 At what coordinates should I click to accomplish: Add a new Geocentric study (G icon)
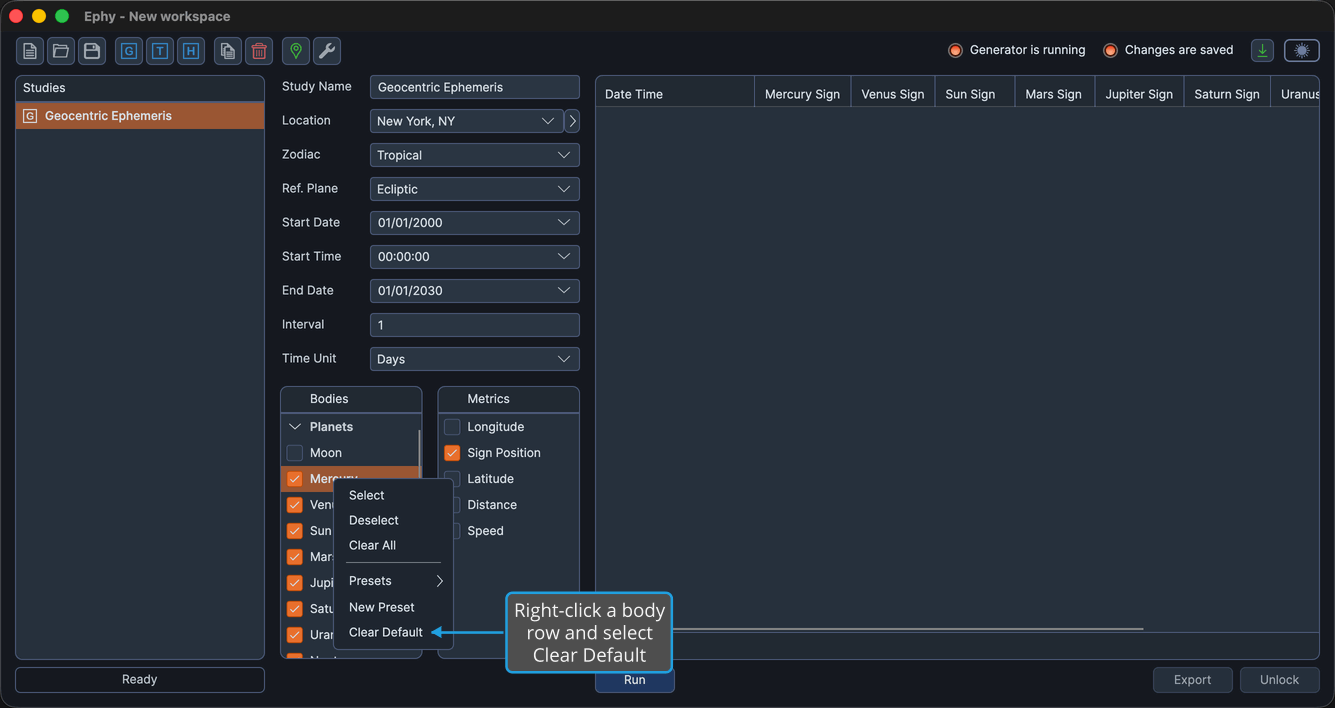[129, 51]
